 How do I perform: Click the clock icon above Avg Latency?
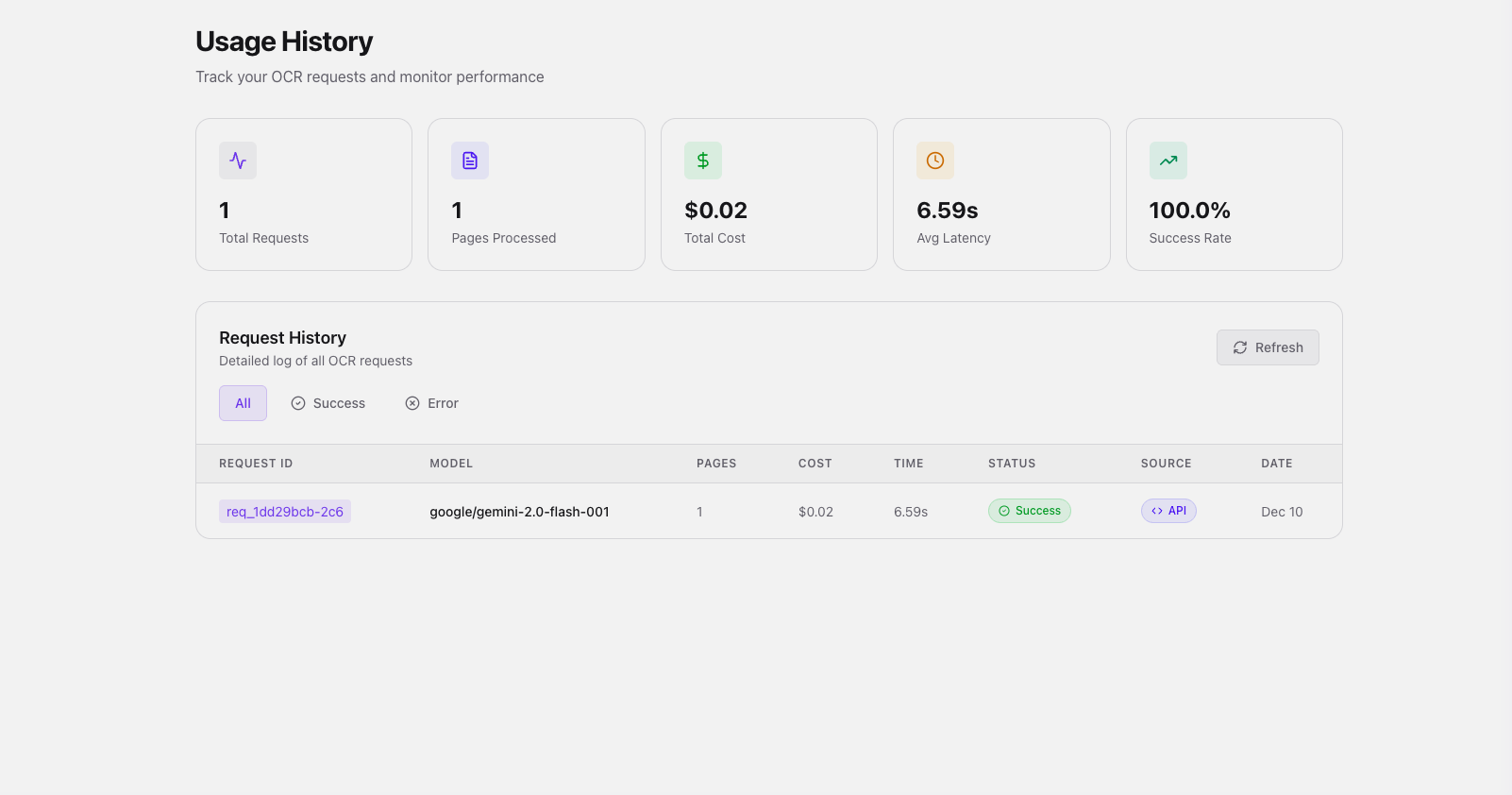(x=935, y=161)
